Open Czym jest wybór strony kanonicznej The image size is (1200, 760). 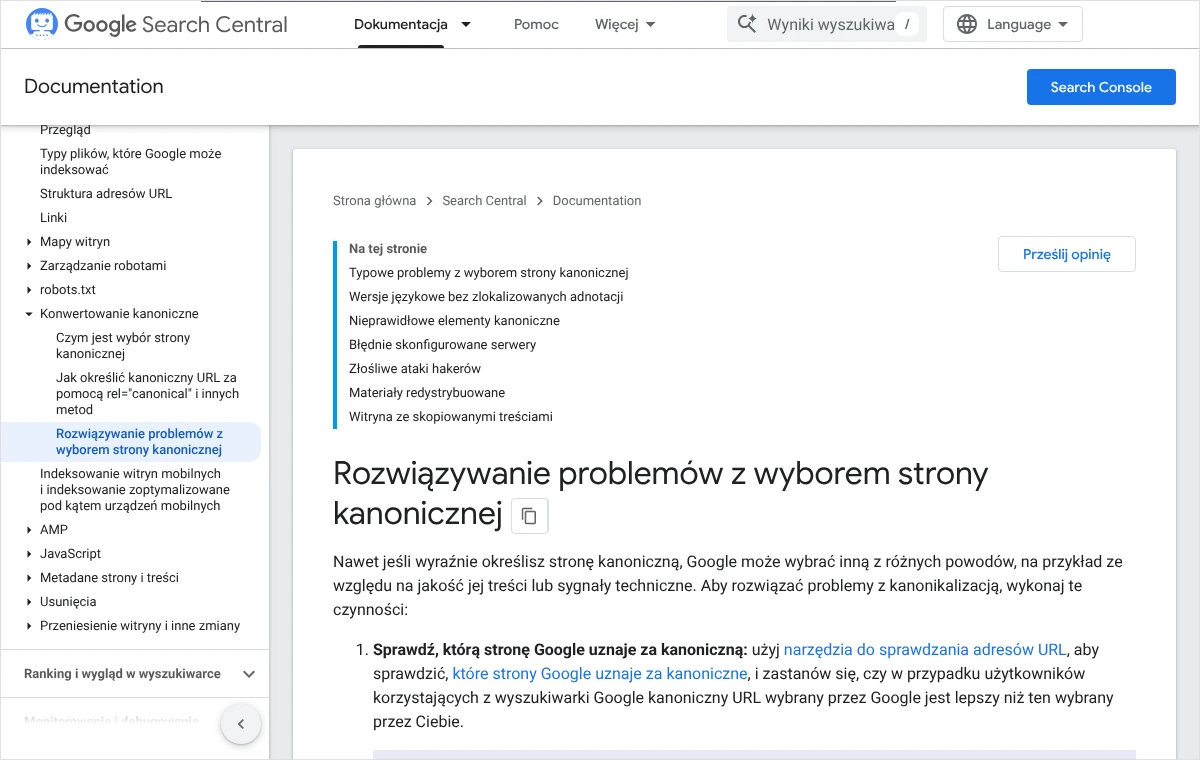point(123,346)
